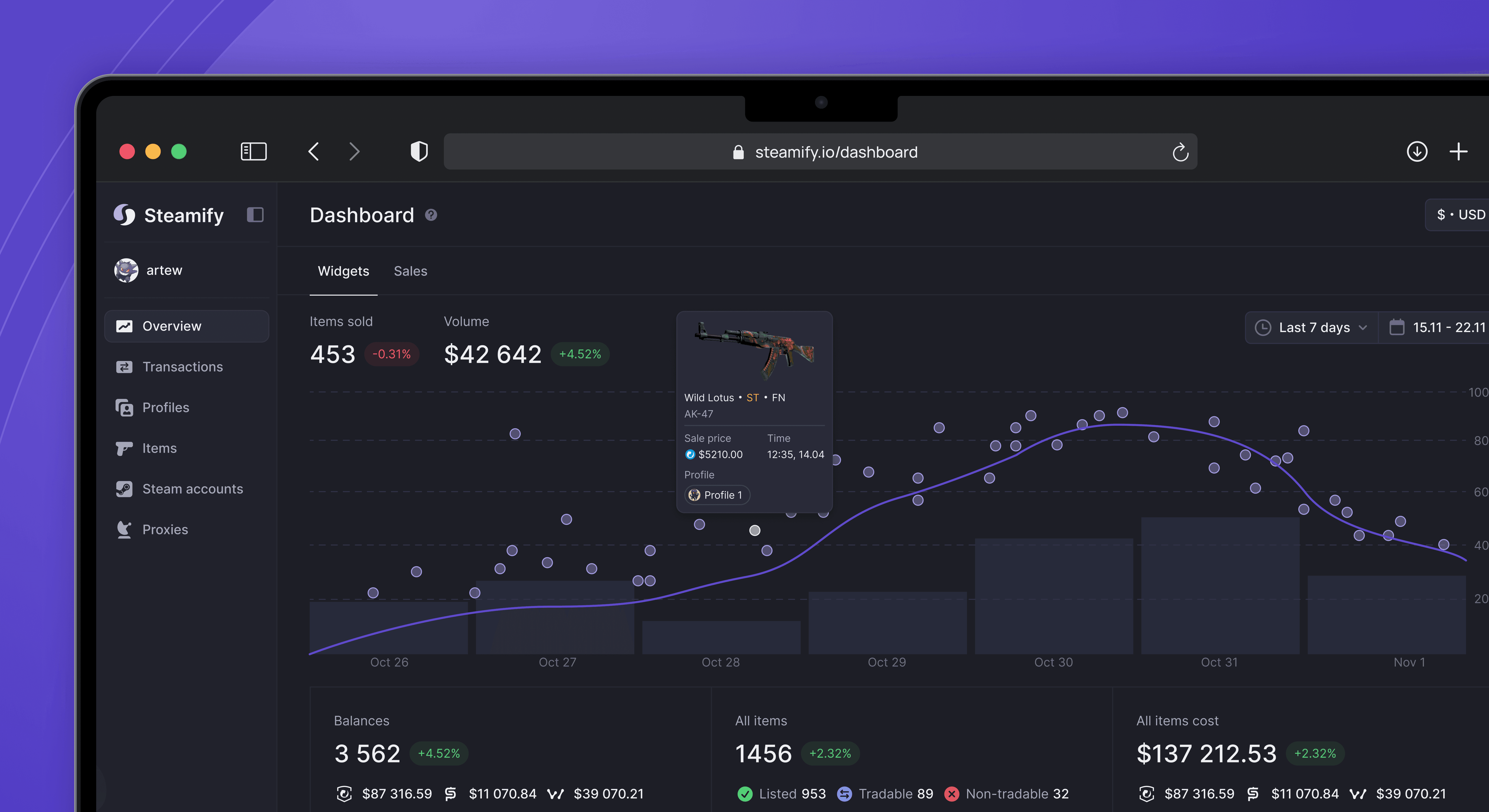The image size is (1489, 812).
Task: Click the clock icon beside Last 7 days
Action: point(1263,328)
